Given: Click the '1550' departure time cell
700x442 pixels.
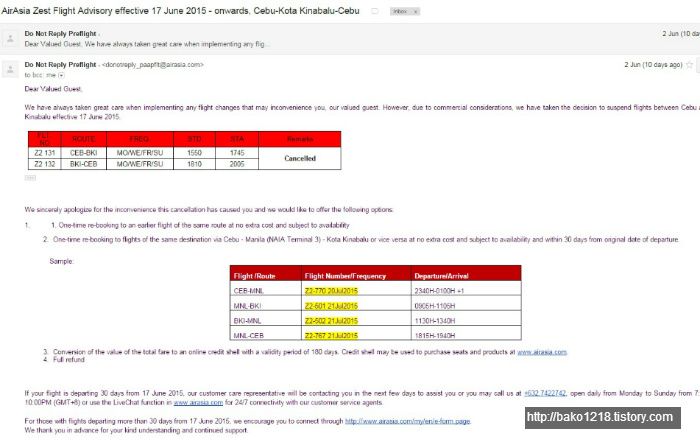Looking at the screenshot, I should click(194, 153).
